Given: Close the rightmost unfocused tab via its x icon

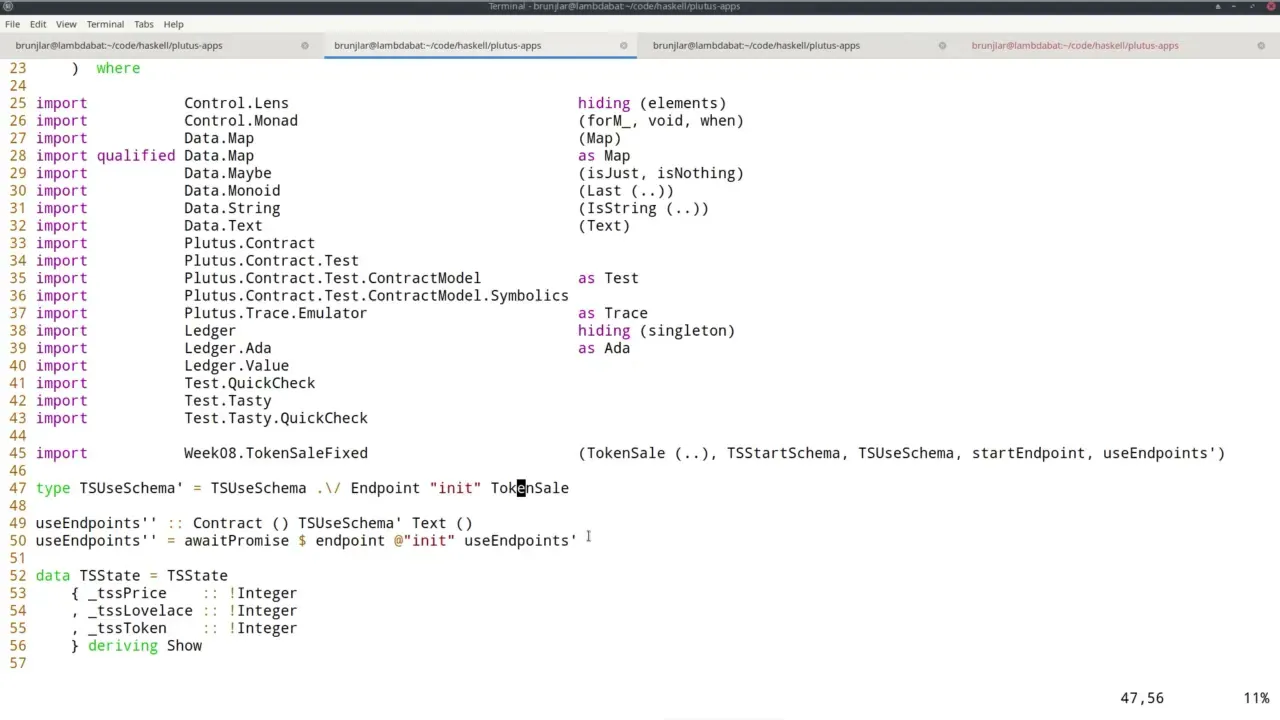Looking at the screenshot, I should [x=1258, y=45].
